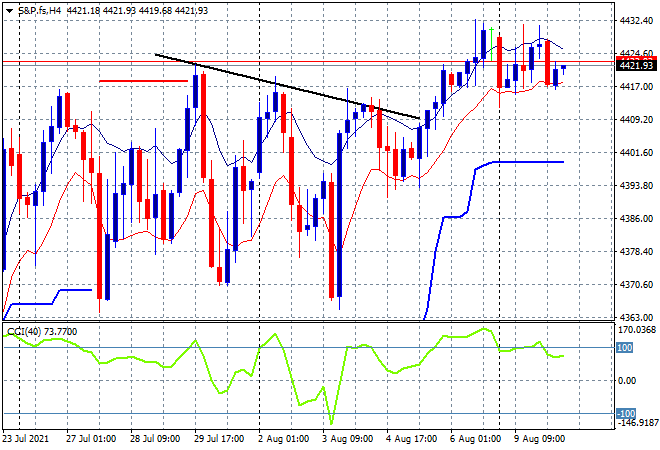
Task: Click the 4363.00 price scale label
Action: [636, 317]
